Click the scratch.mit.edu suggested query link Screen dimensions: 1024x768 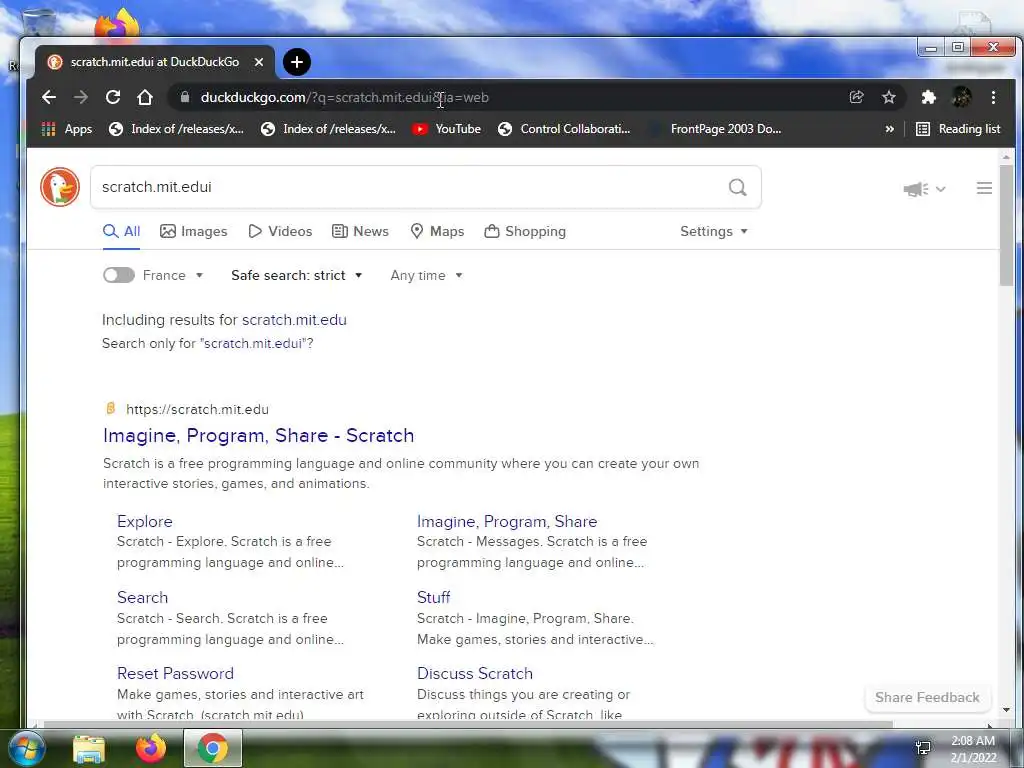click(x=295, y=320)
